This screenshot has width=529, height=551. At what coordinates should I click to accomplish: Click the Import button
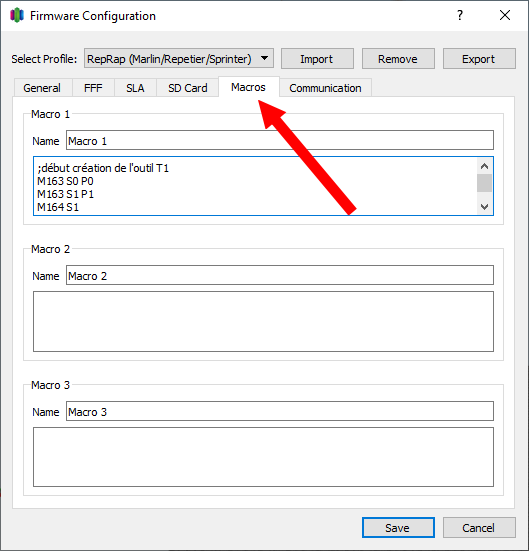pos(317,59)
